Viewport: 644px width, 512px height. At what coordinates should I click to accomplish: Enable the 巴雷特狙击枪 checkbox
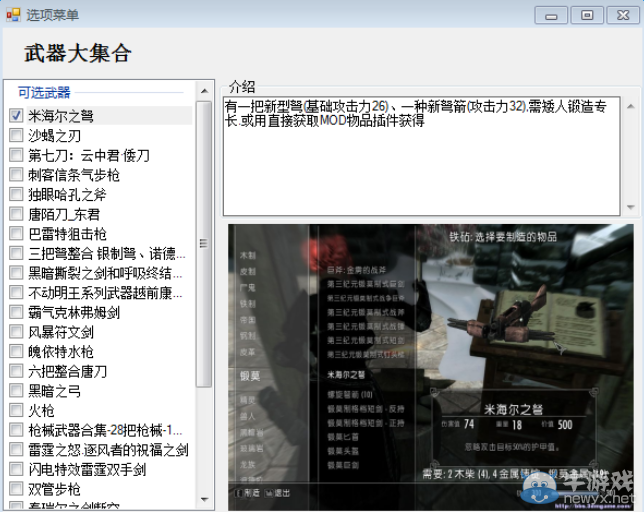(16, 234)
